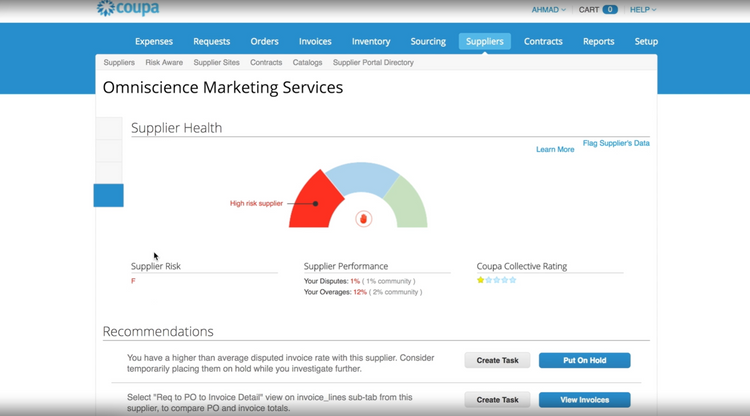Click the Supplier Risk grade F
The image size is (750, 416).
133,281
